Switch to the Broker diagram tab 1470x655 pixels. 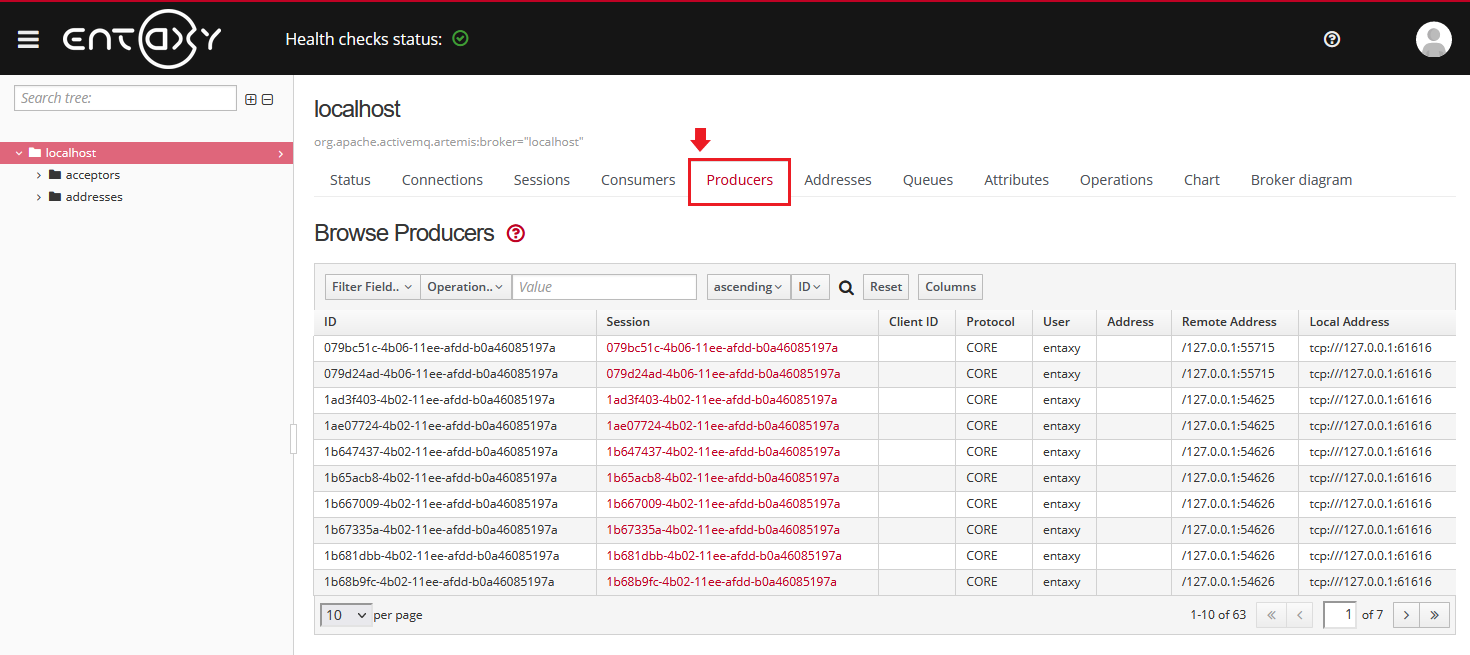pyautogui.click(x=1300, y=180)
